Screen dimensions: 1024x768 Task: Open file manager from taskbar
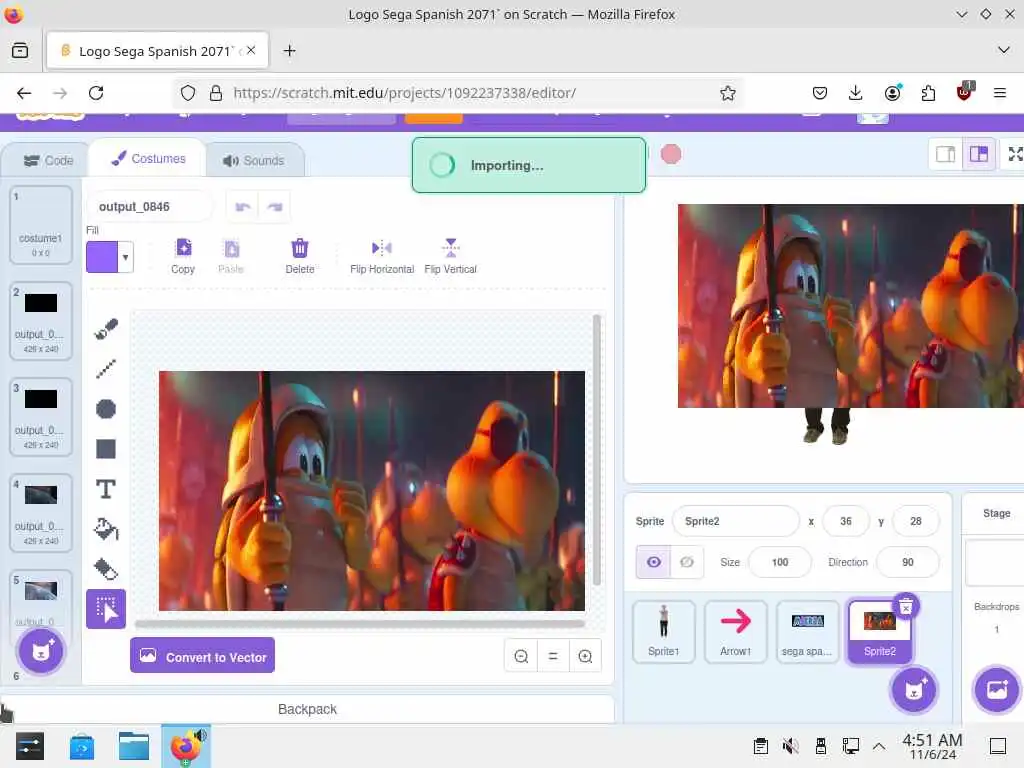134,746
